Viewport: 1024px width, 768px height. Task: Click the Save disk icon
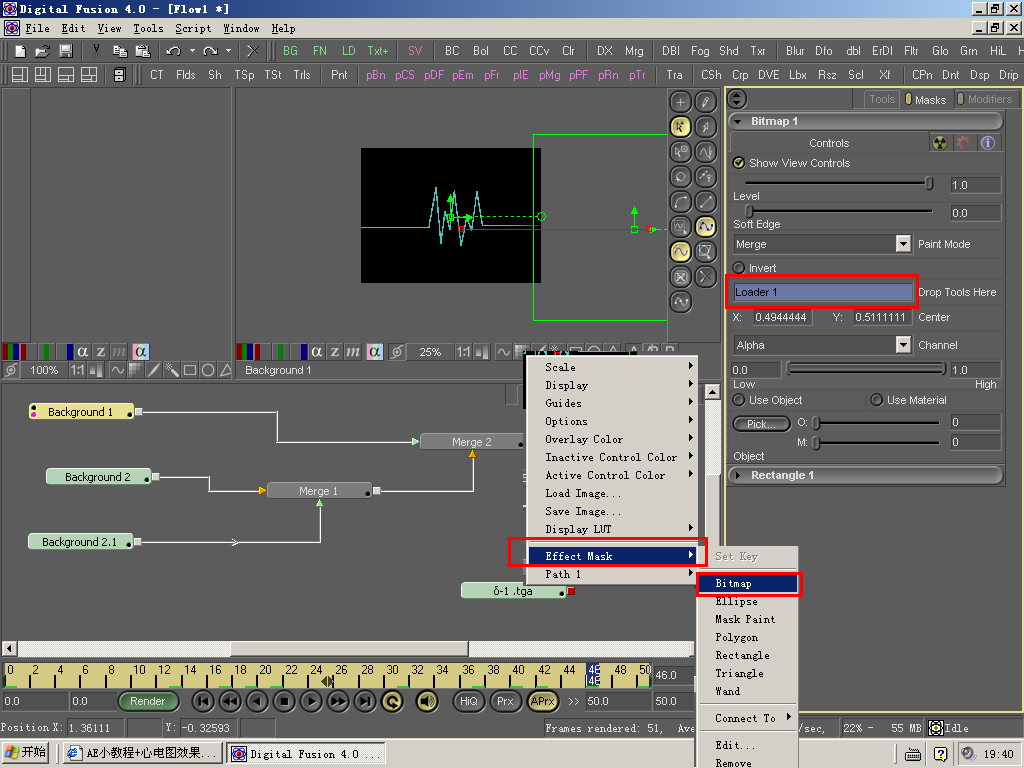65,51
